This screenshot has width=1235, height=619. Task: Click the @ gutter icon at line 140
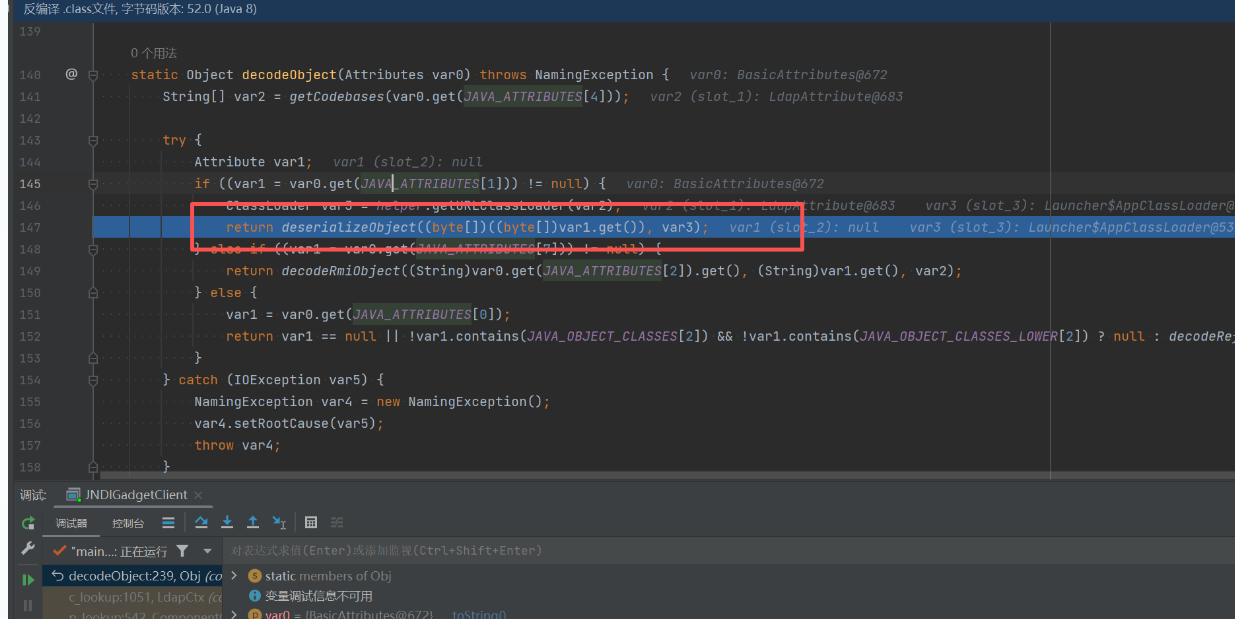[71, 74]
